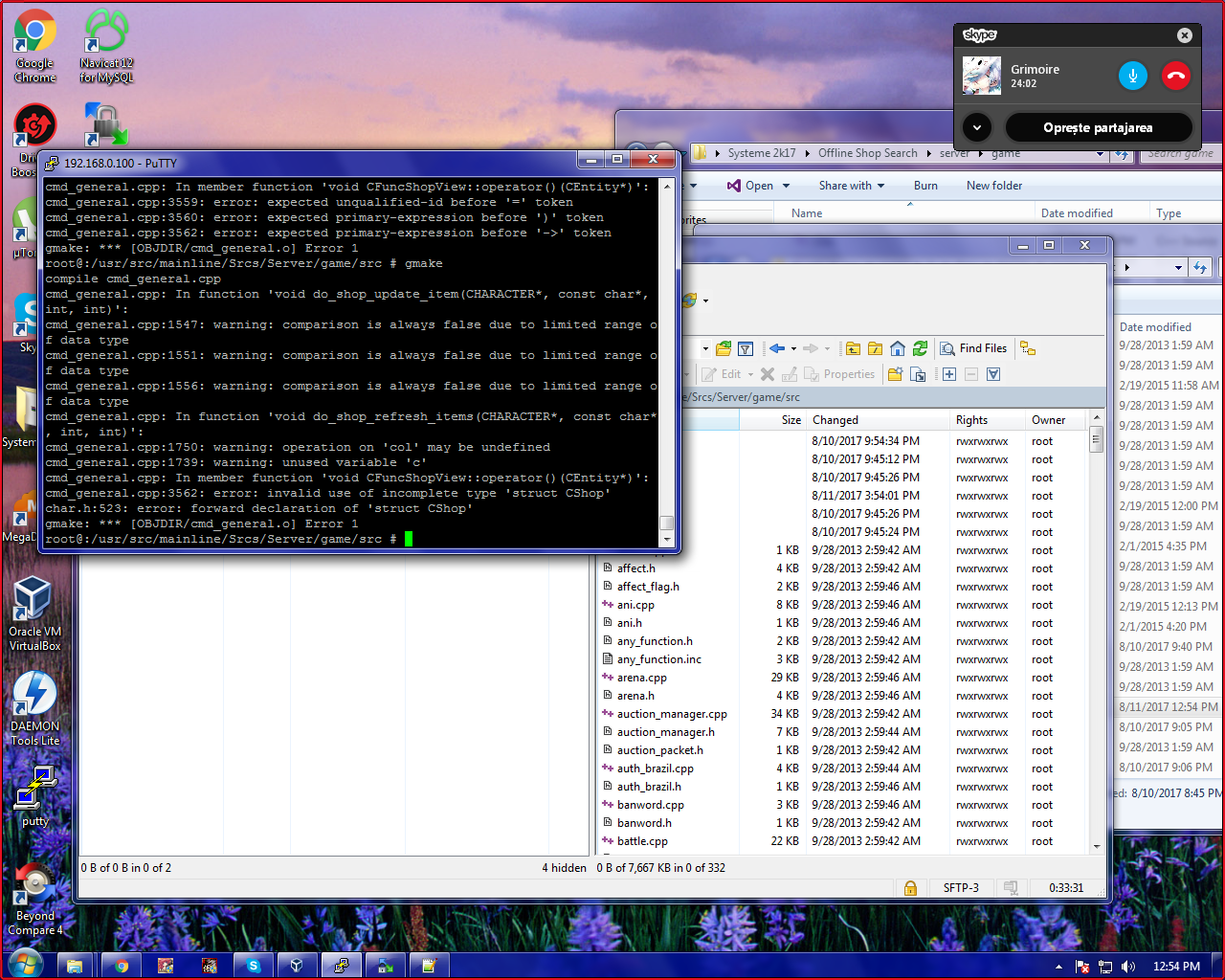Click the Explorer search game field
This screenshot has height=980, width=1225.
click(1182, 153)
